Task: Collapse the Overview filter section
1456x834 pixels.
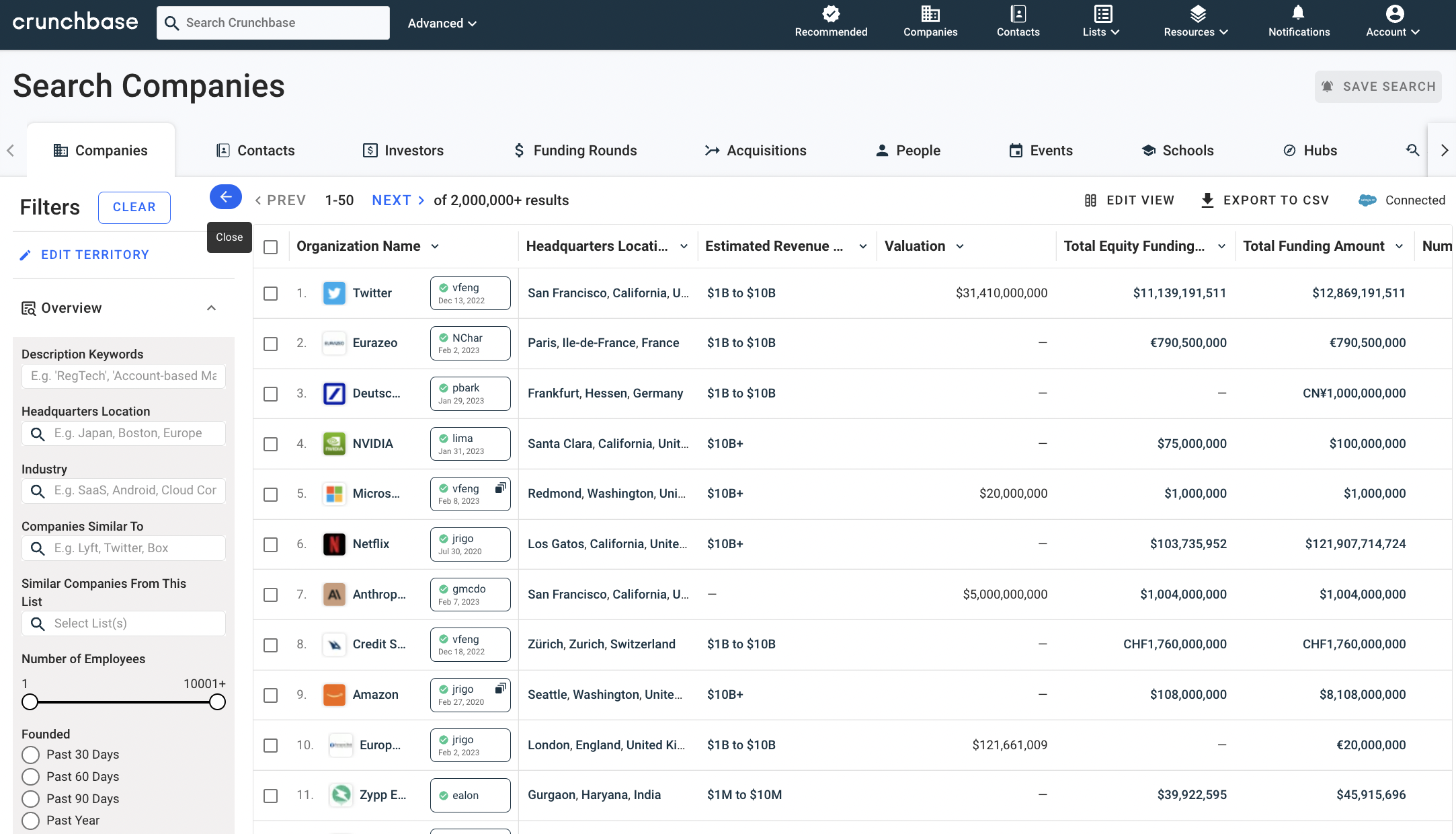Action: click(212, 307)
